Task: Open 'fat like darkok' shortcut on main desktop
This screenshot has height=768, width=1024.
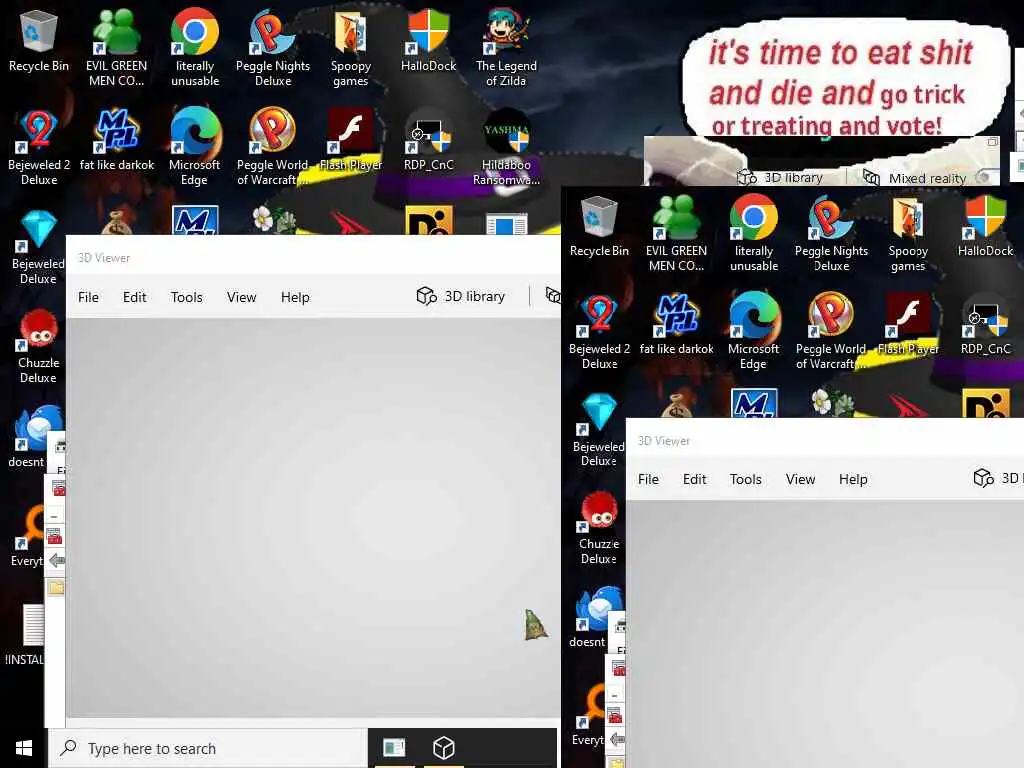Action: pyautogui.click(x=116, y=140)
